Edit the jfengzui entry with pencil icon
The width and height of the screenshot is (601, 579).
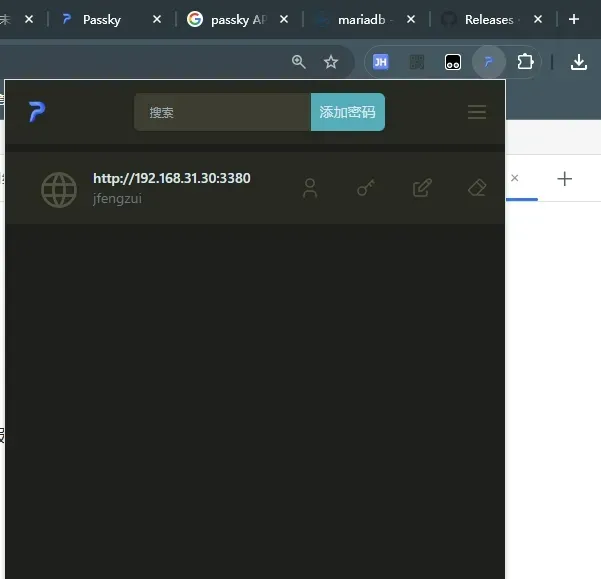(x=422, y=188)
